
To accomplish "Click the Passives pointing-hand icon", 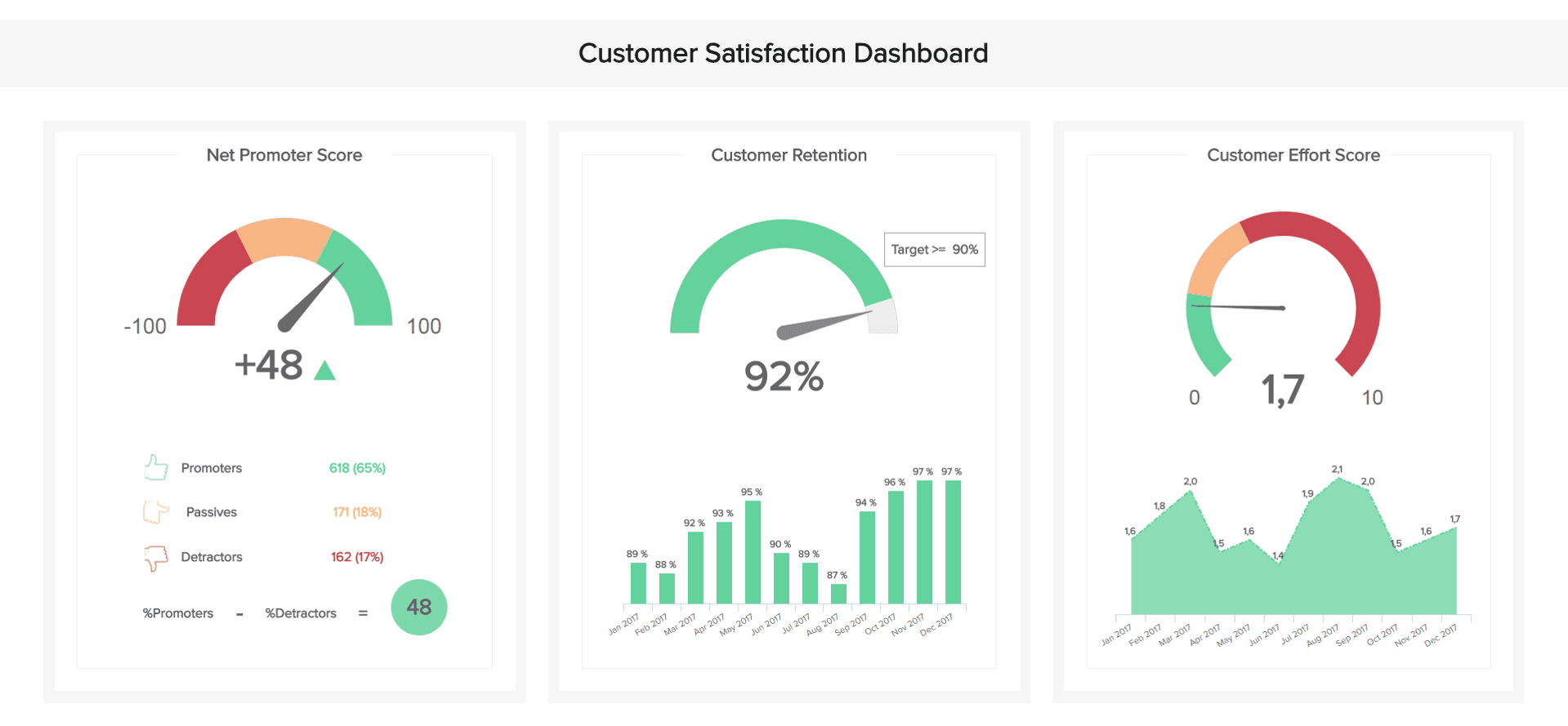I will click(155, 512).
